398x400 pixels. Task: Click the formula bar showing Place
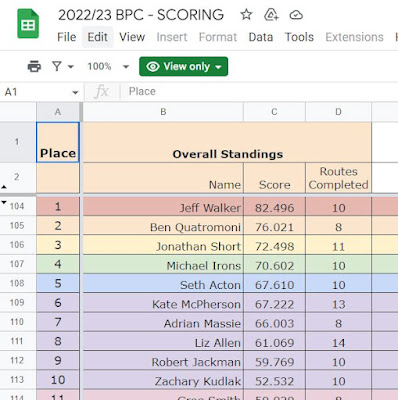260,91
